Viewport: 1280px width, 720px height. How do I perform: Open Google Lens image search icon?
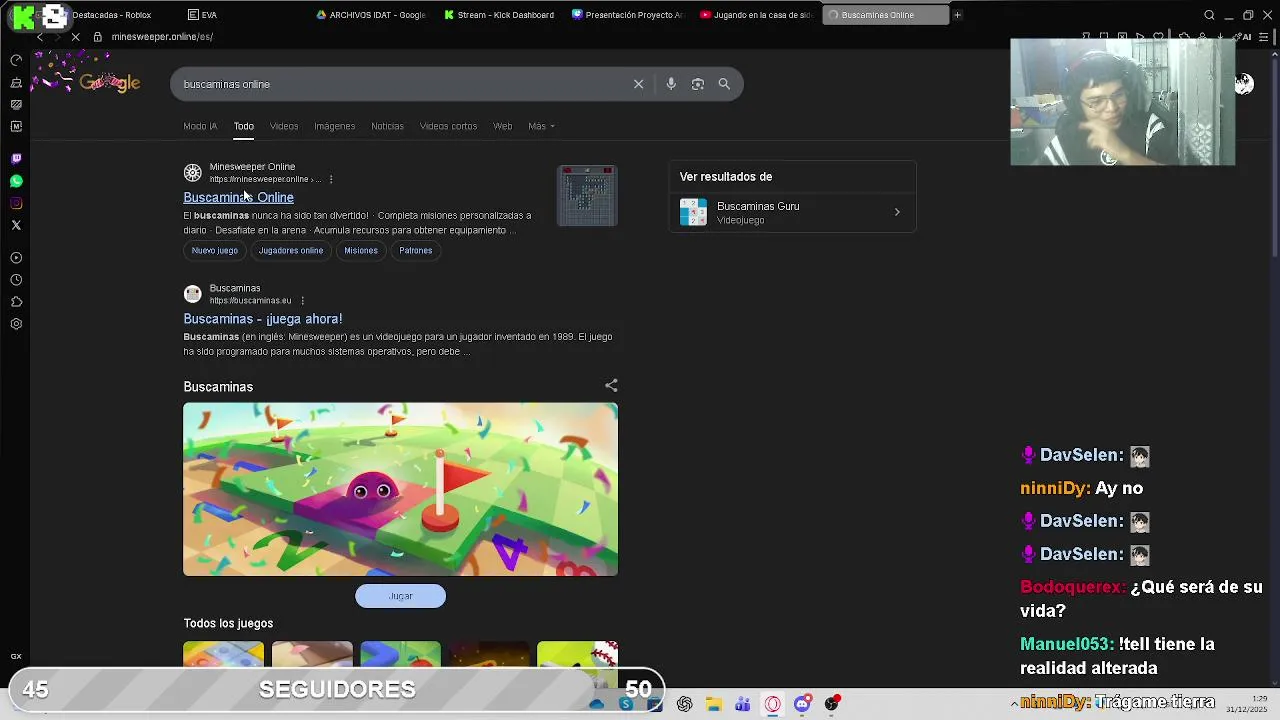698,84
